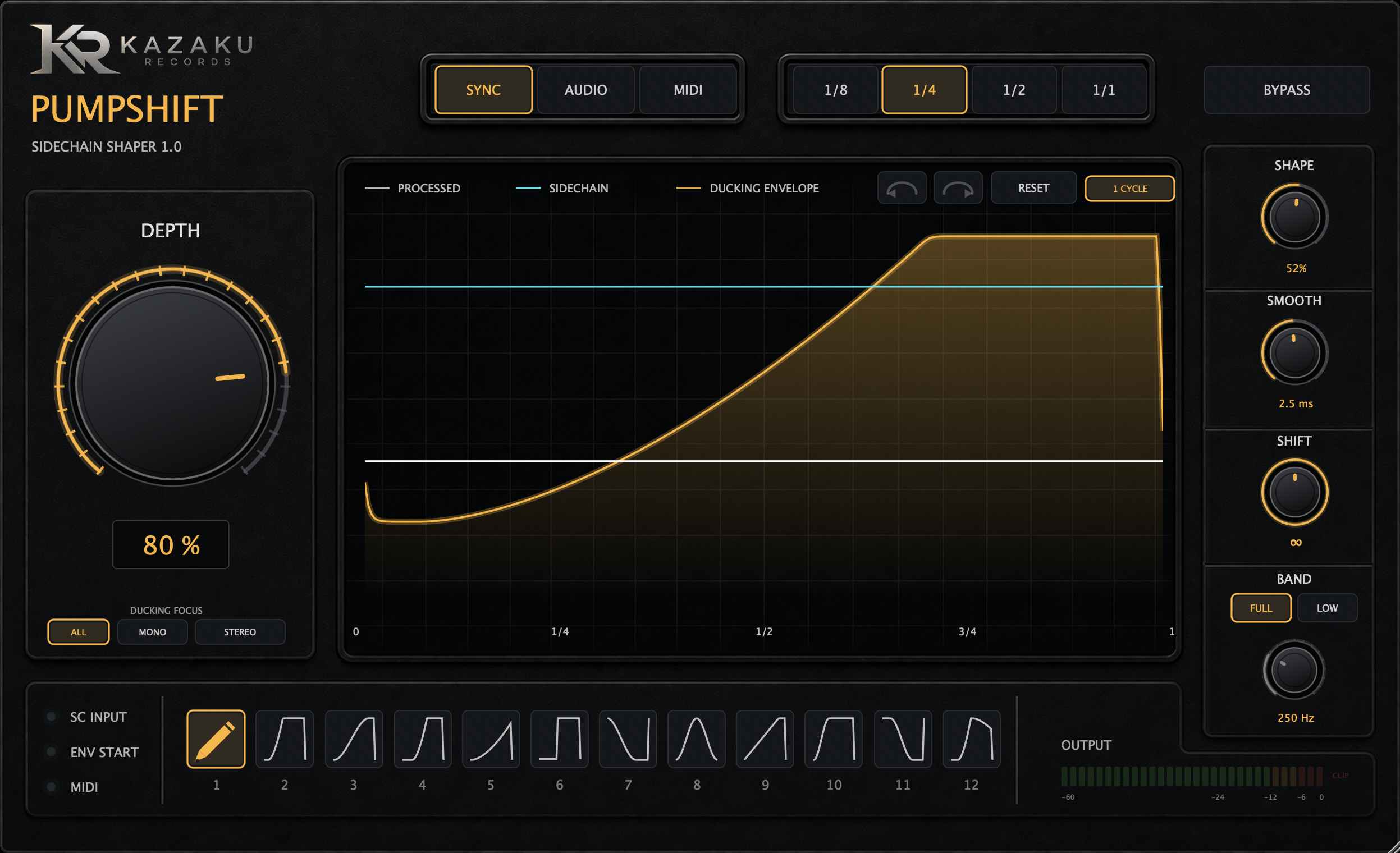This screenshot has height=853, width=1400.
Task: Select the LOW band option
Action: (x=1327, y=608)
